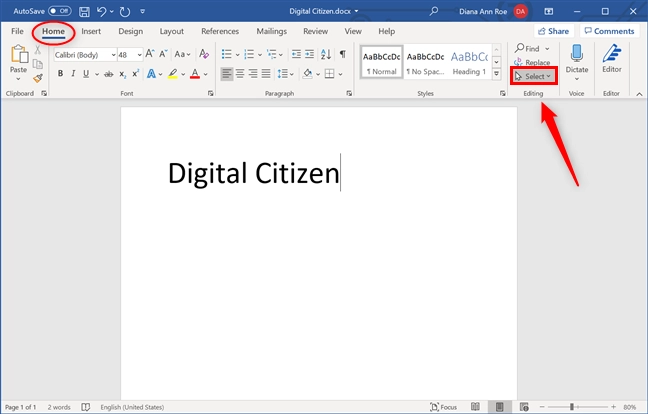Screen dimensions: 648x414
Task: Click the Page 1 of 1 status
Action: click(x=21, y=407)
